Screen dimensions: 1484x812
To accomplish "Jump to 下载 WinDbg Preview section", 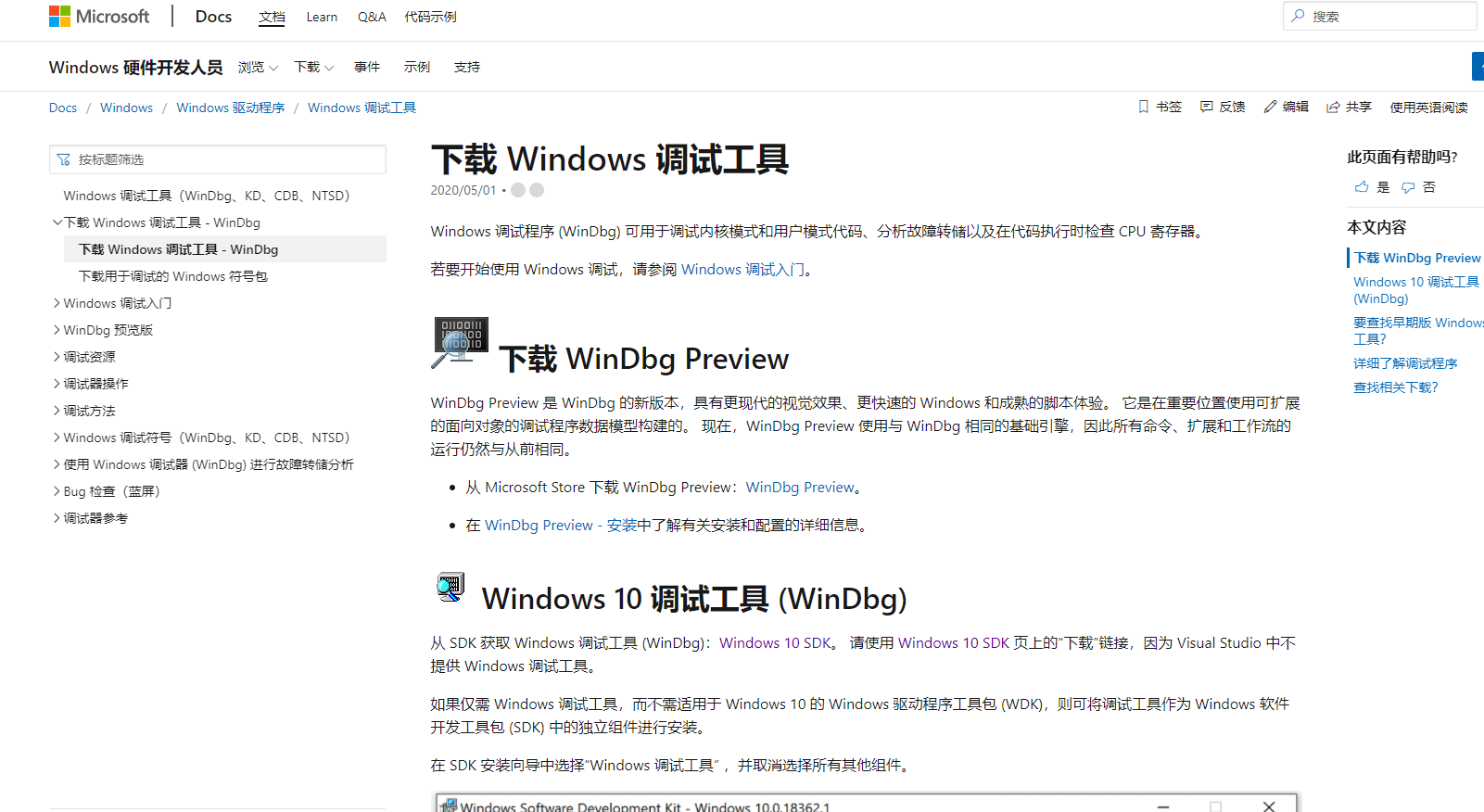I will [1417, 258].
